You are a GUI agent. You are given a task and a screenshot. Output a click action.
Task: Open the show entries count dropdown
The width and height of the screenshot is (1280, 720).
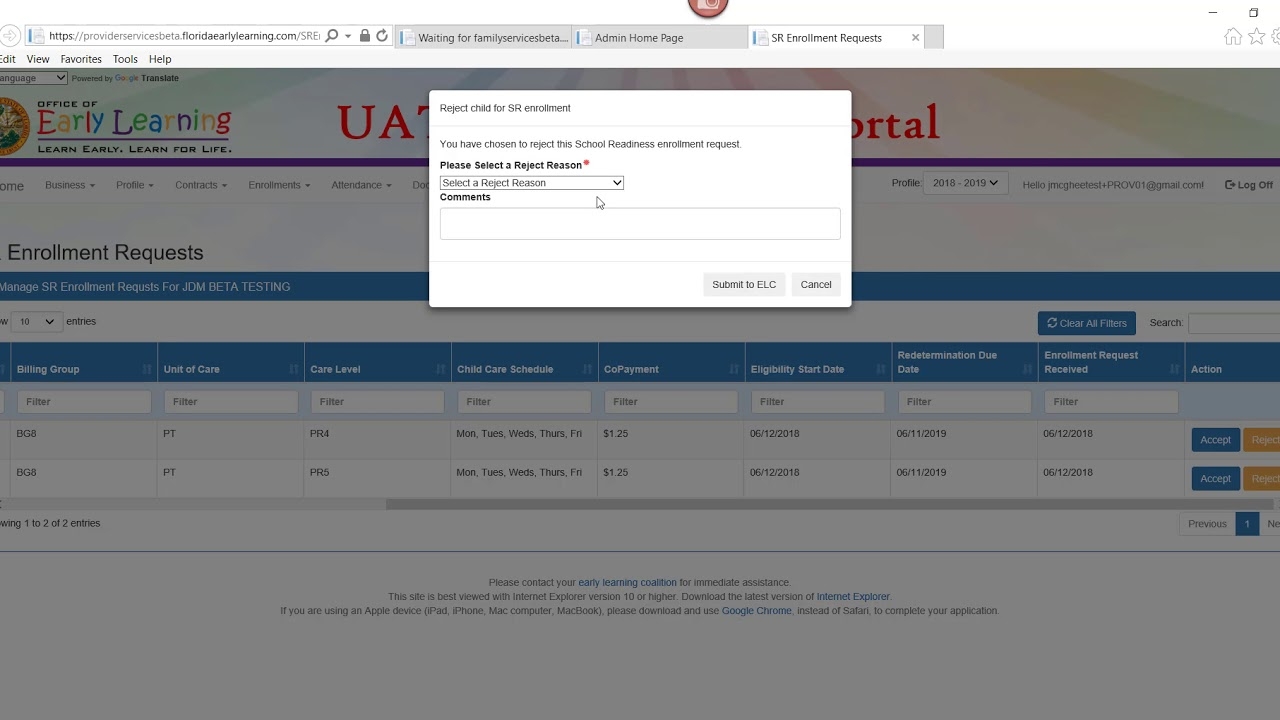[x=36, y=322]
